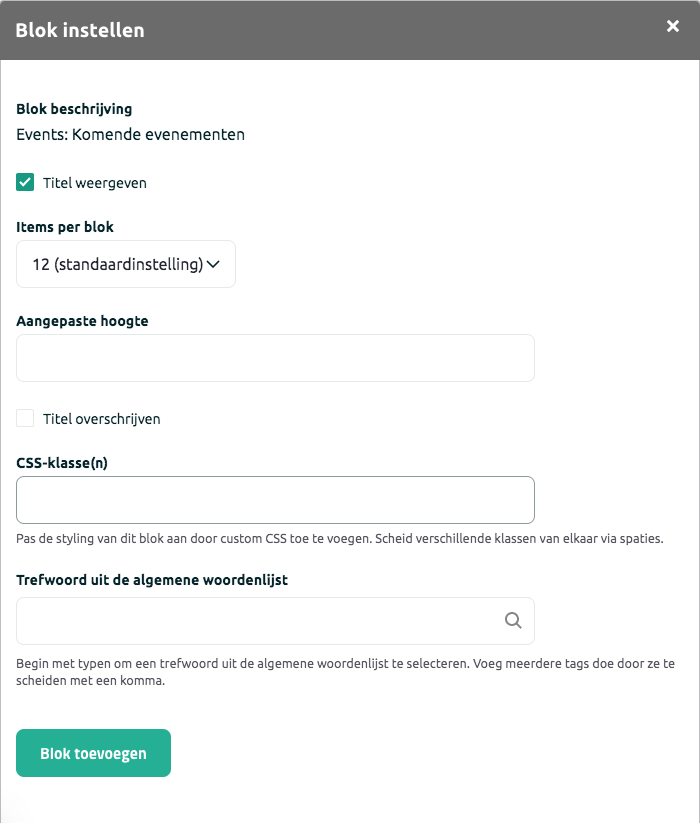Focus the Aangepaste hoogte input field
The width and height of the screenshot is (700, 823).
pos(275,358)
